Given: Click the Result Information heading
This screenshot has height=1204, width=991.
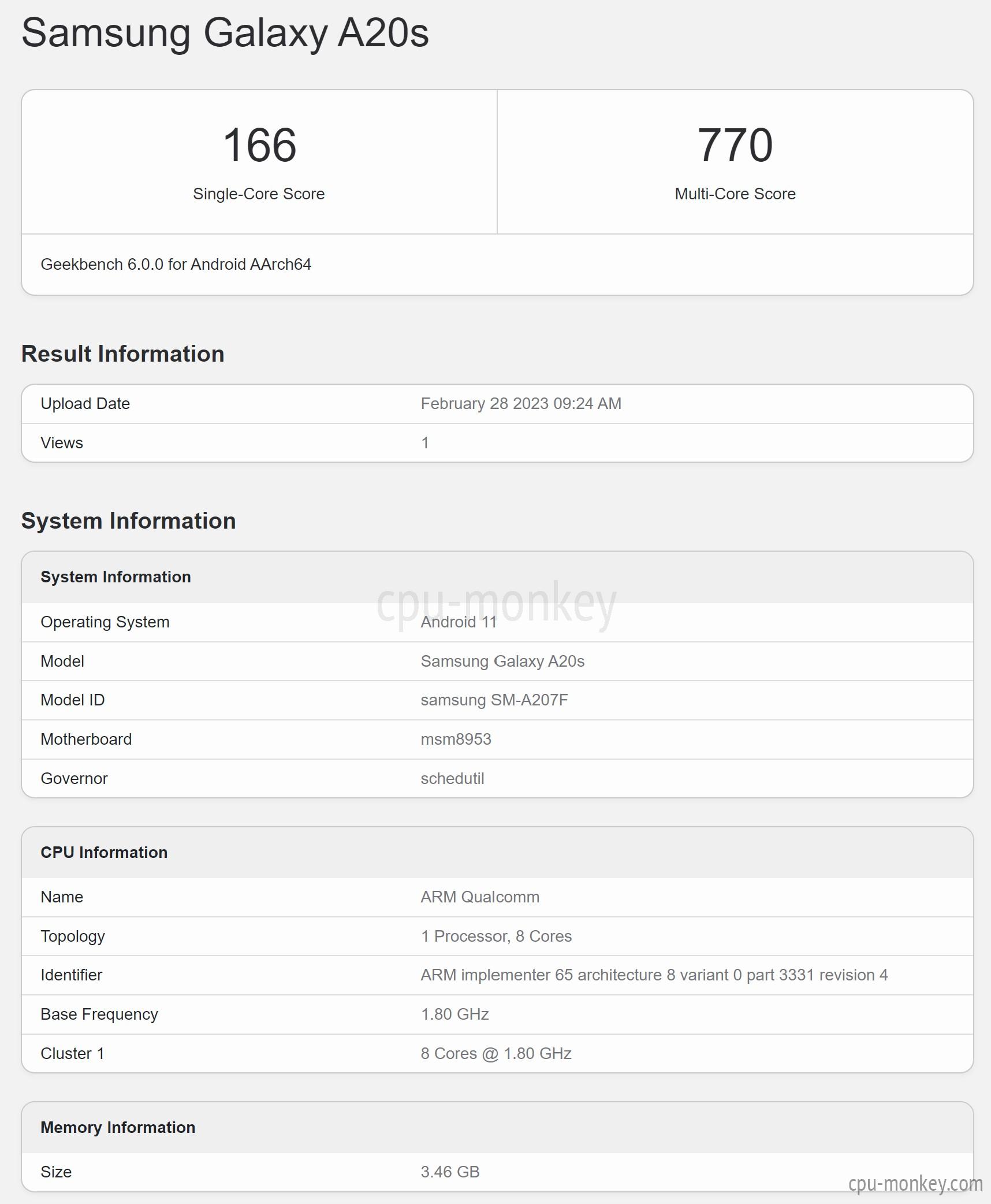Looking at the screenshot, I should (x=123, y=354).
